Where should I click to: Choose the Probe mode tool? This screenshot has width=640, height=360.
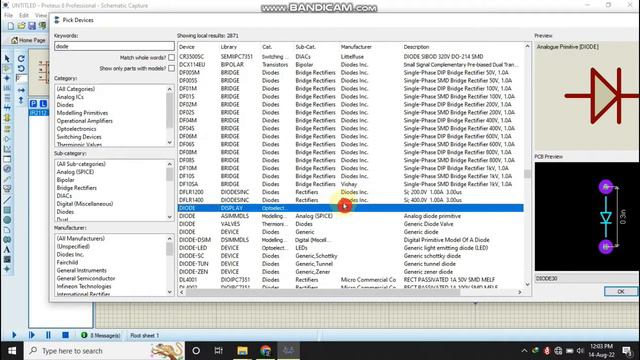pyautogui.click(x=7, y=179)
